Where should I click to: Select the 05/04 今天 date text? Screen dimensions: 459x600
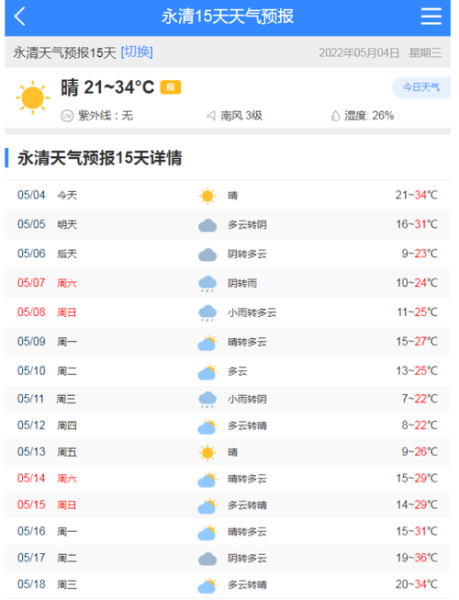pyautogui.click(x=47, y=195)
